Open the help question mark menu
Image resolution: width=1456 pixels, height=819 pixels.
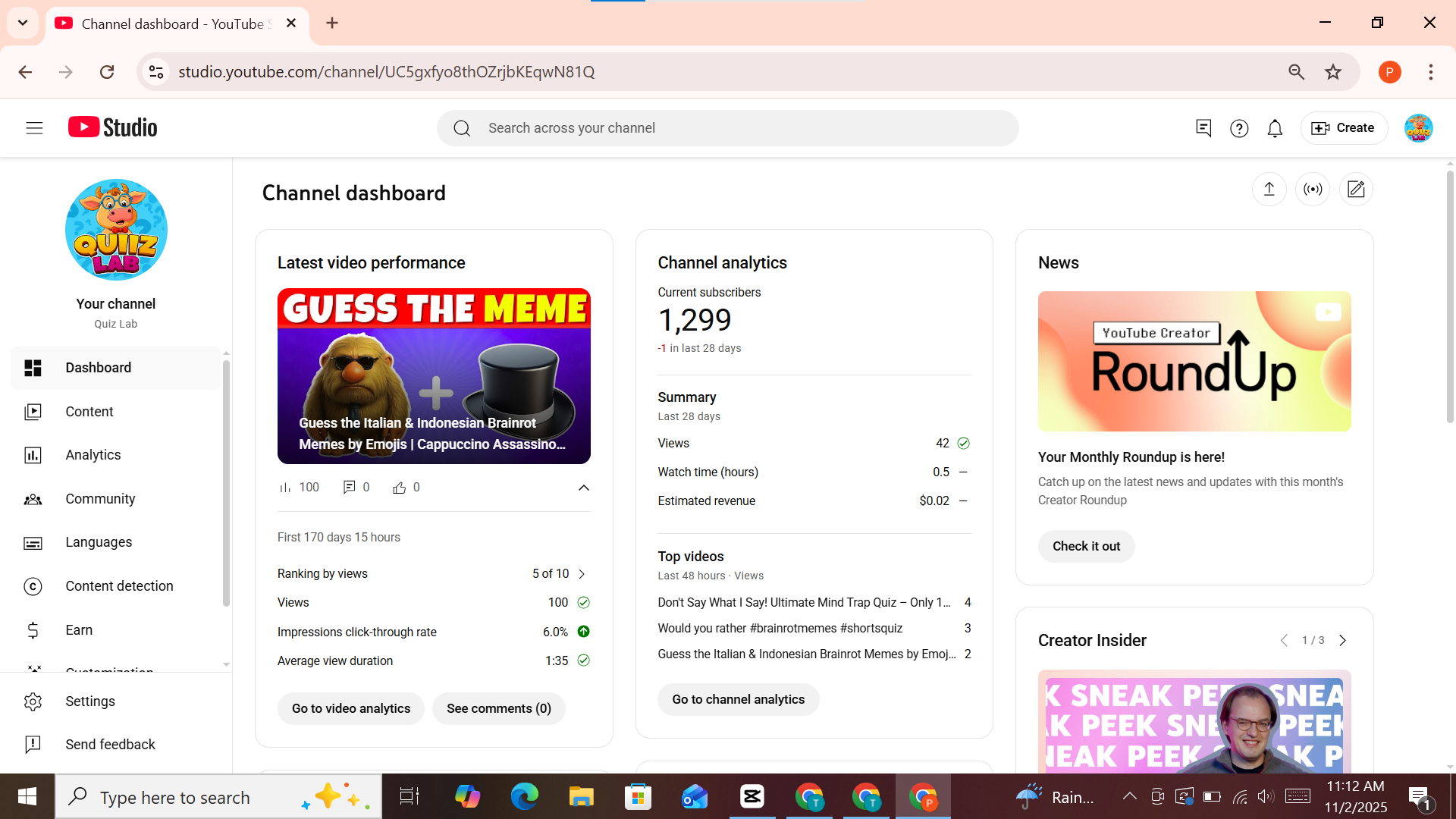tap(1239, 127)
